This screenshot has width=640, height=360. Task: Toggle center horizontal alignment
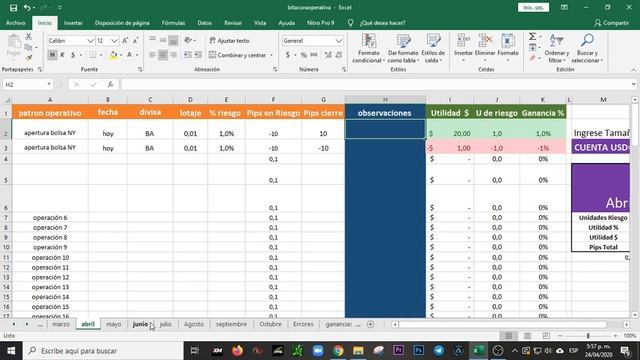click(163, 55)
